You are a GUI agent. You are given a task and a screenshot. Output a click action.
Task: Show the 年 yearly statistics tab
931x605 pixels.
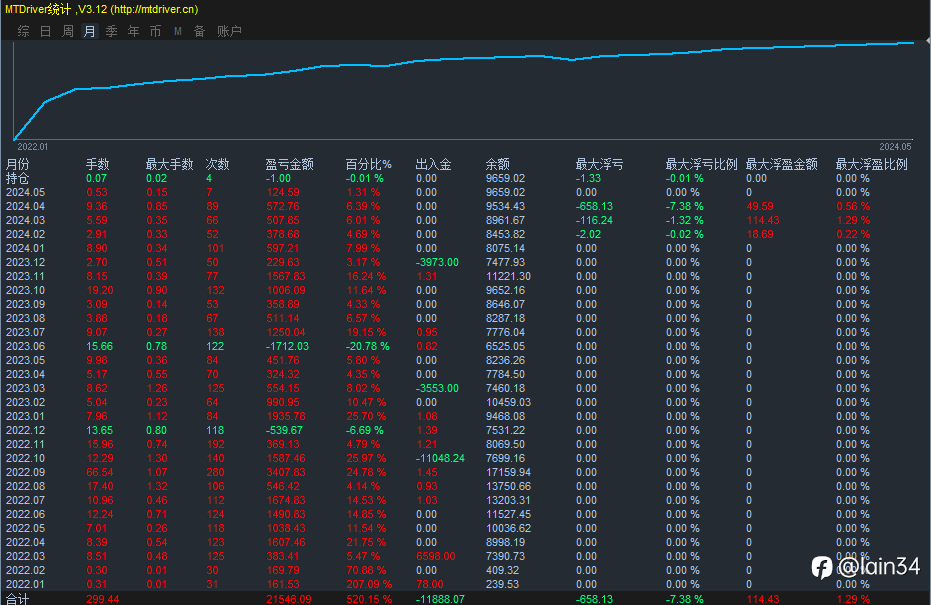pos(134,31)
